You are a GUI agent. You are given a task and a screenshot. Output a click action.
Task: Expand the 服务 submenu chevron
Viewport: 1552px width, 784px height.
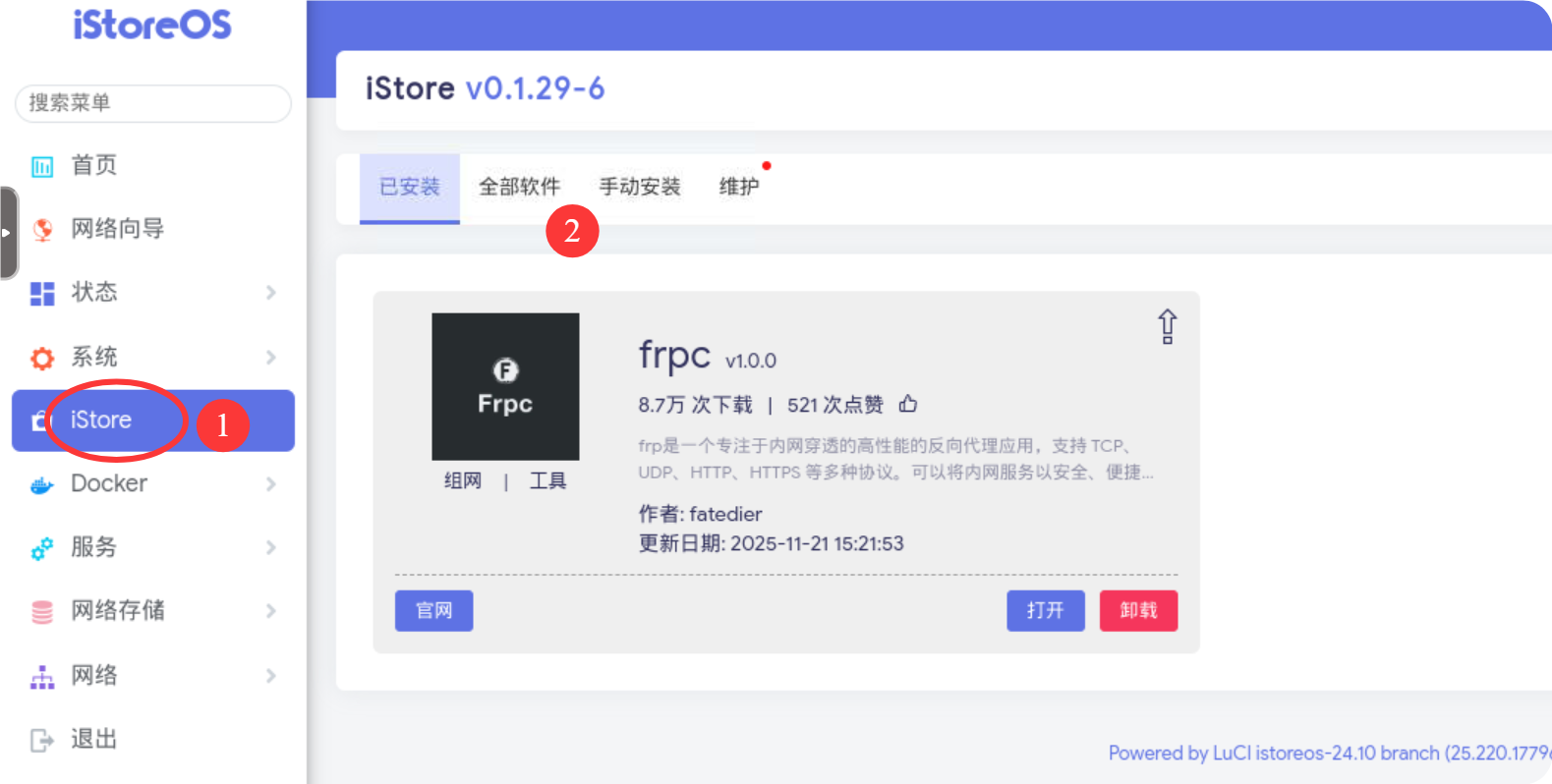(x=271, y=547)
